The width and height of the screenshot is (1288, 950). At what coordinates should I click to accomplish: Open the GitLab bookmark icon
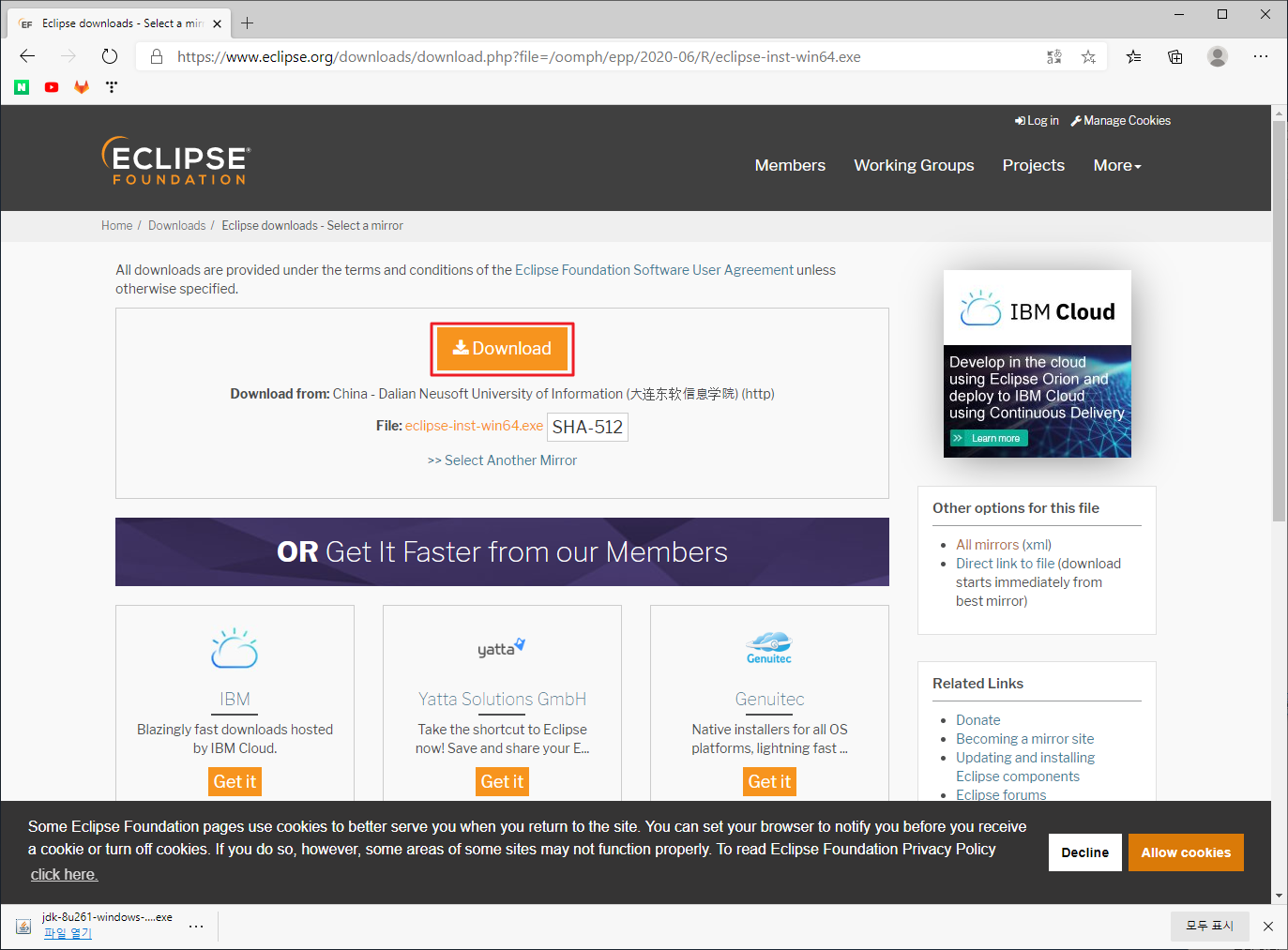(x=82, y=87)
